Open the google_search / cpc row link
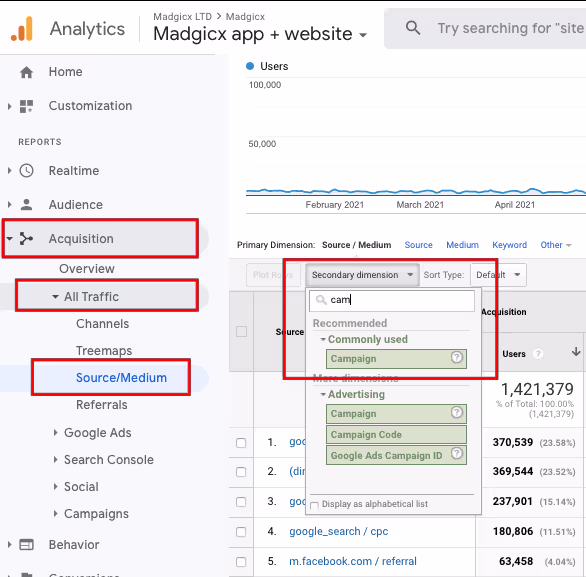Screen dimensions: 586x577 point(339,531)
